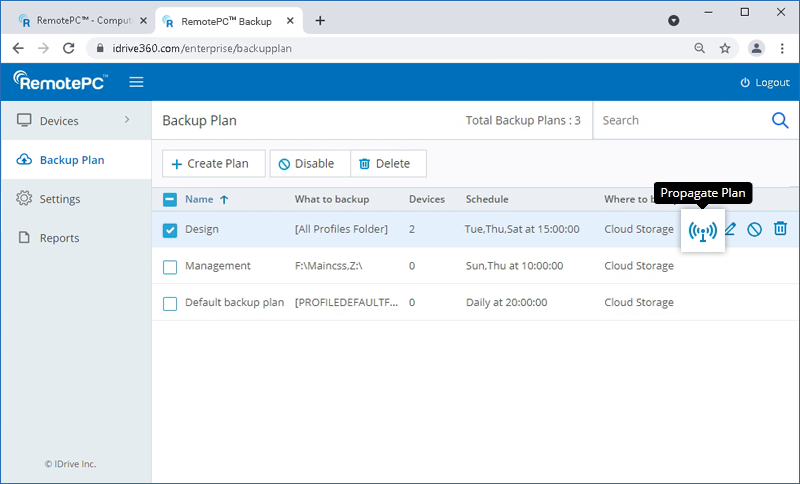Click the Create Plan button
This screenshot has height=484, width=800.
pos(213,164)
